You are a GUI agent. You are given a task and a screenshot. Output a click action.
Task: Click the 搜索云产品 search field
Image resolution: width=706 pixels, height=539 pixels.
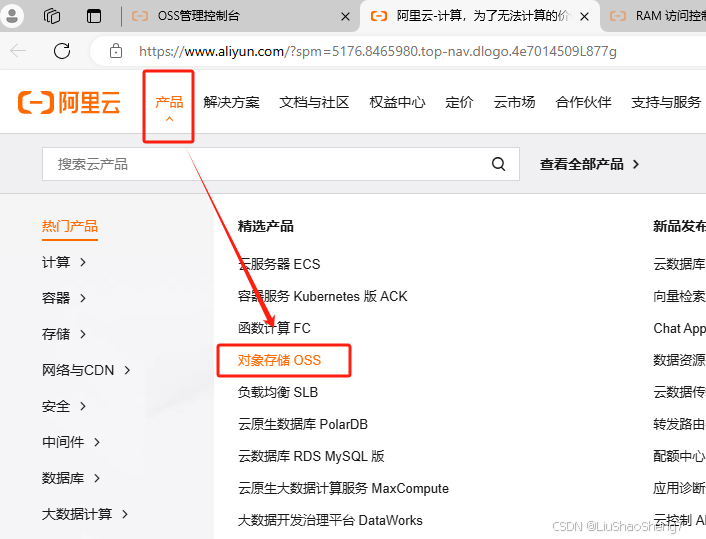(281, 164)
